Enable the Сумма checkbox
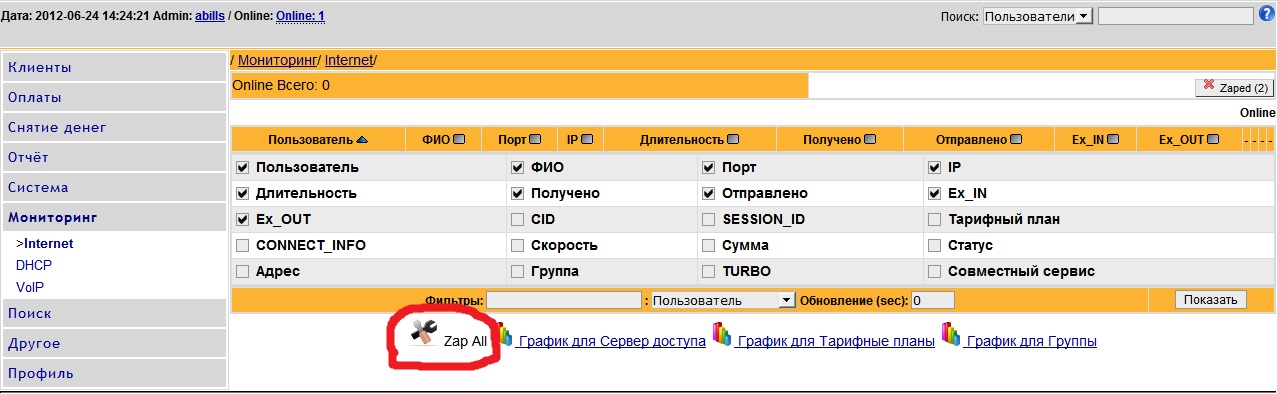 click(x=709, y=245)
